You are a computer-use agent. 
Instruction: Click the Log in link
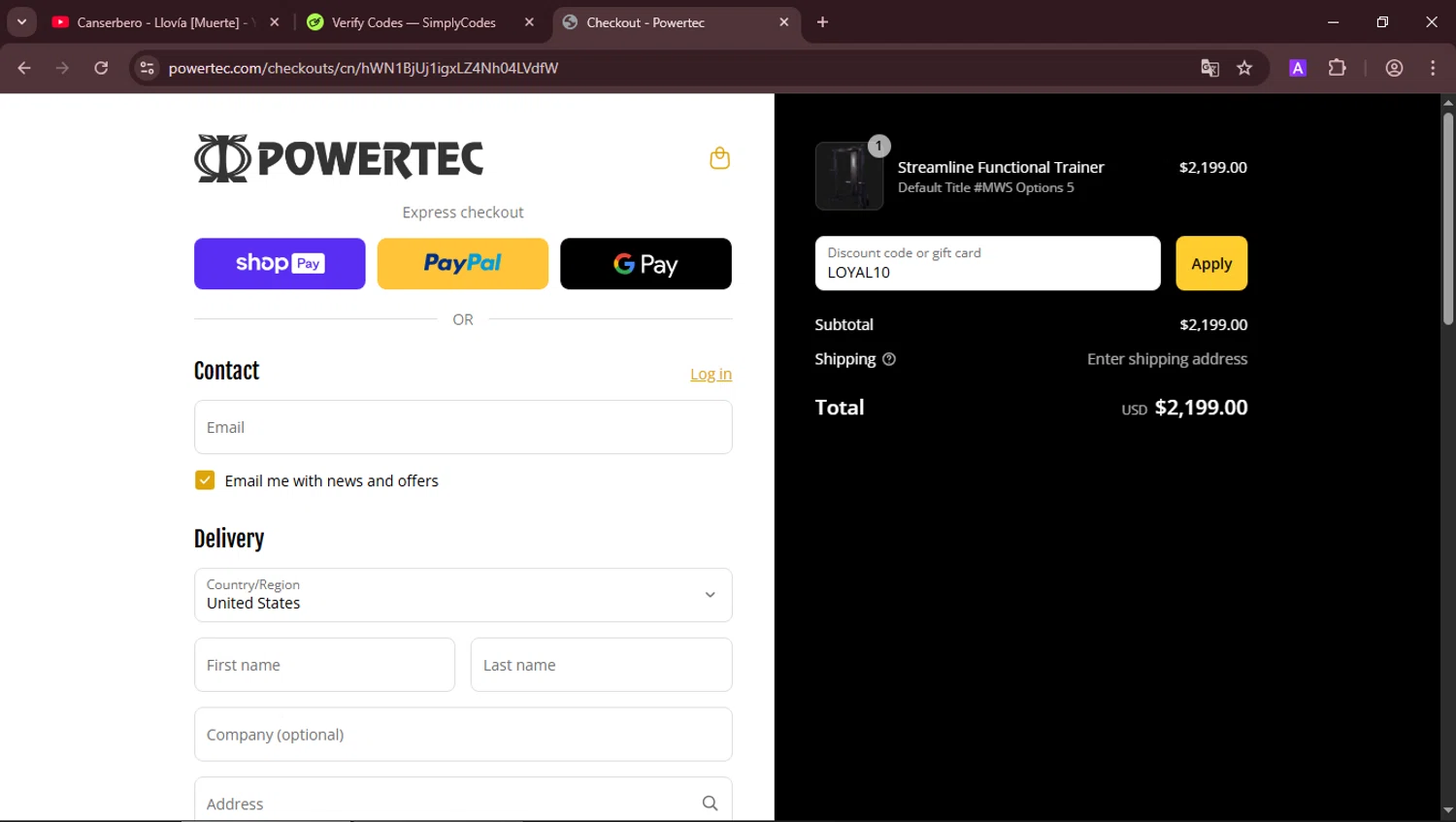711,375
